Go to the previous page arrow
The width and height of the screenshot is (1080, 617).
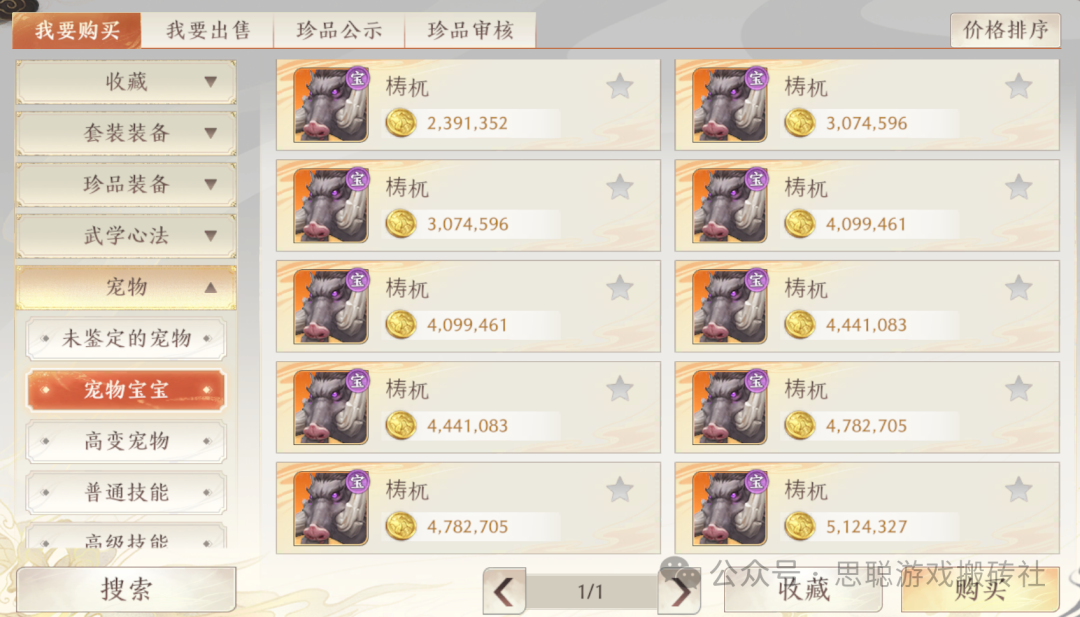(x=504, y=591)
